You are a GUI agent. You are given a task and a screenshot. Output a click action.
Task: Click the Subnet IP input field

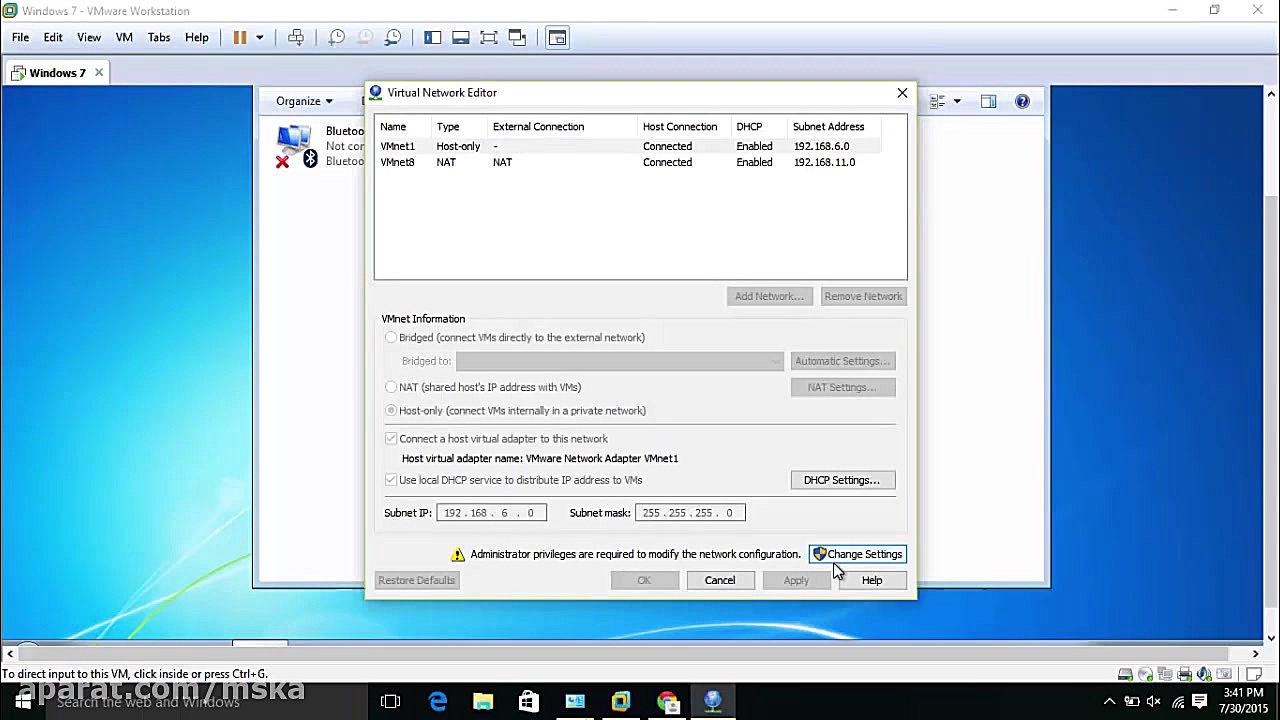coord(491,513)
